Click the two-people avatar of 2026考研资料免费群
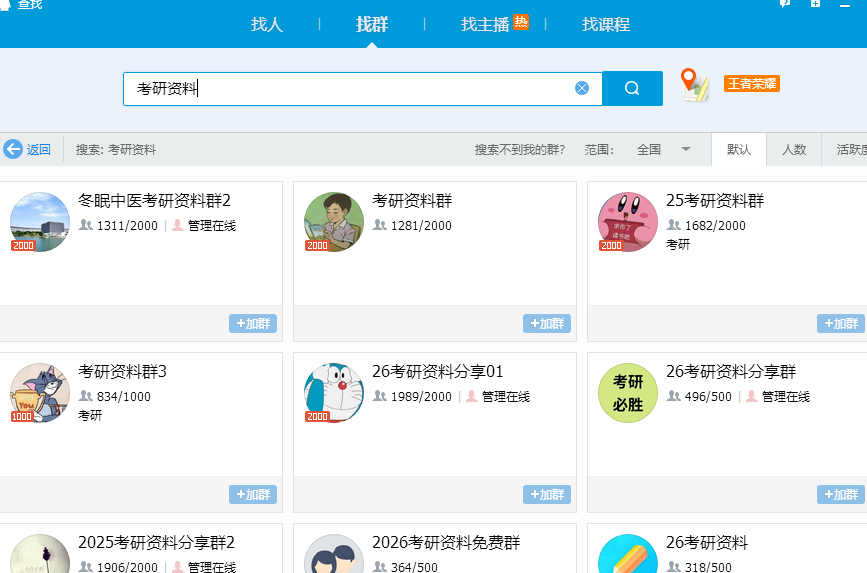Viewport: 867px width, 573px height. click(x=334, y=554)
